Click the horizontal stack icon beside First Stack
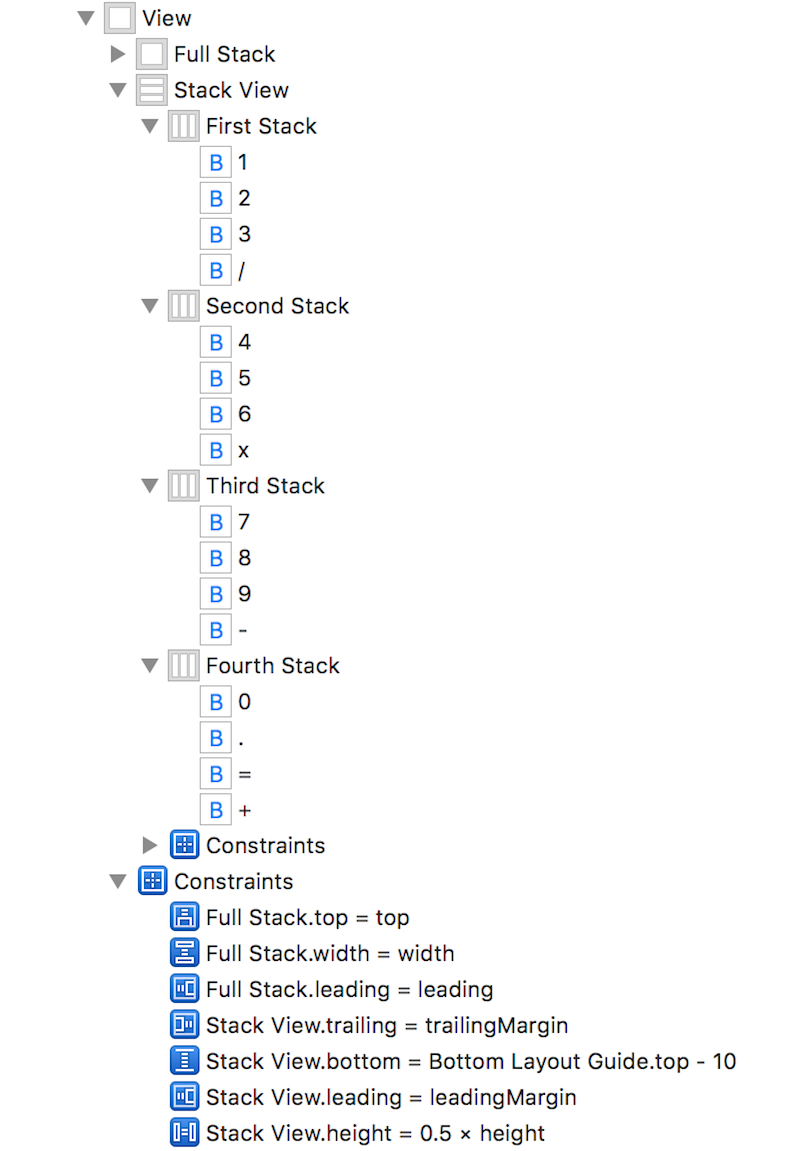The width and height of the screenshot is (793, 1151). click(183, 126)
